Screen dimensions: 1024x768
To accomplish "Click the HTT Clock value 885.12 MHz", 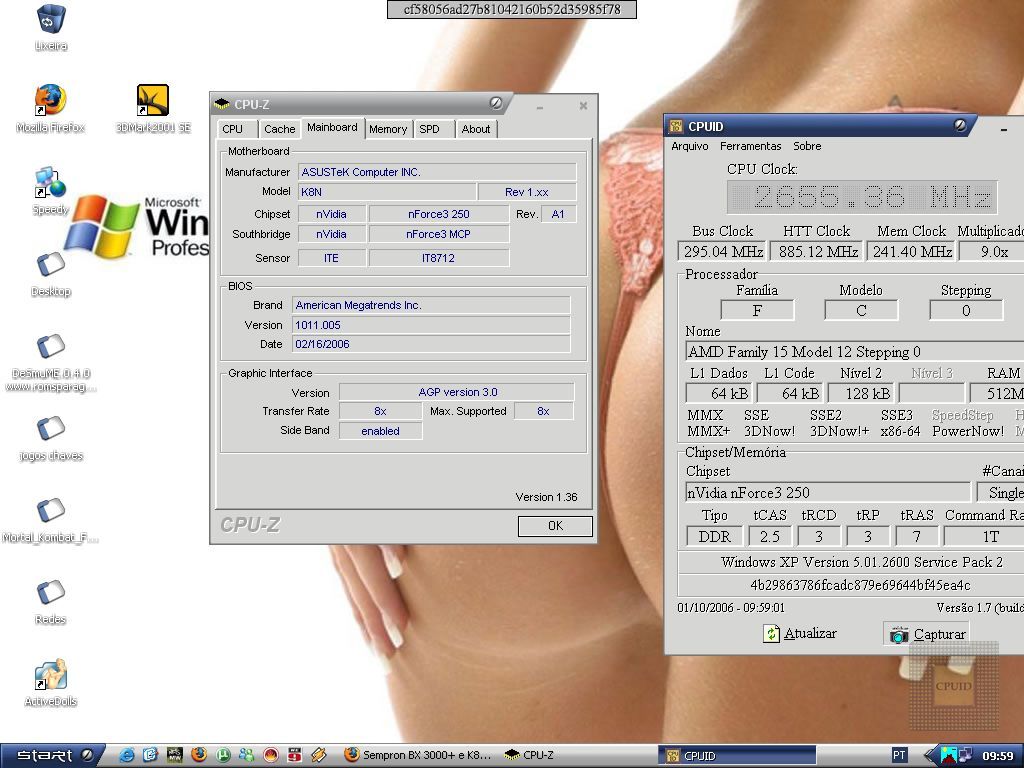I will tap(818, 251).
